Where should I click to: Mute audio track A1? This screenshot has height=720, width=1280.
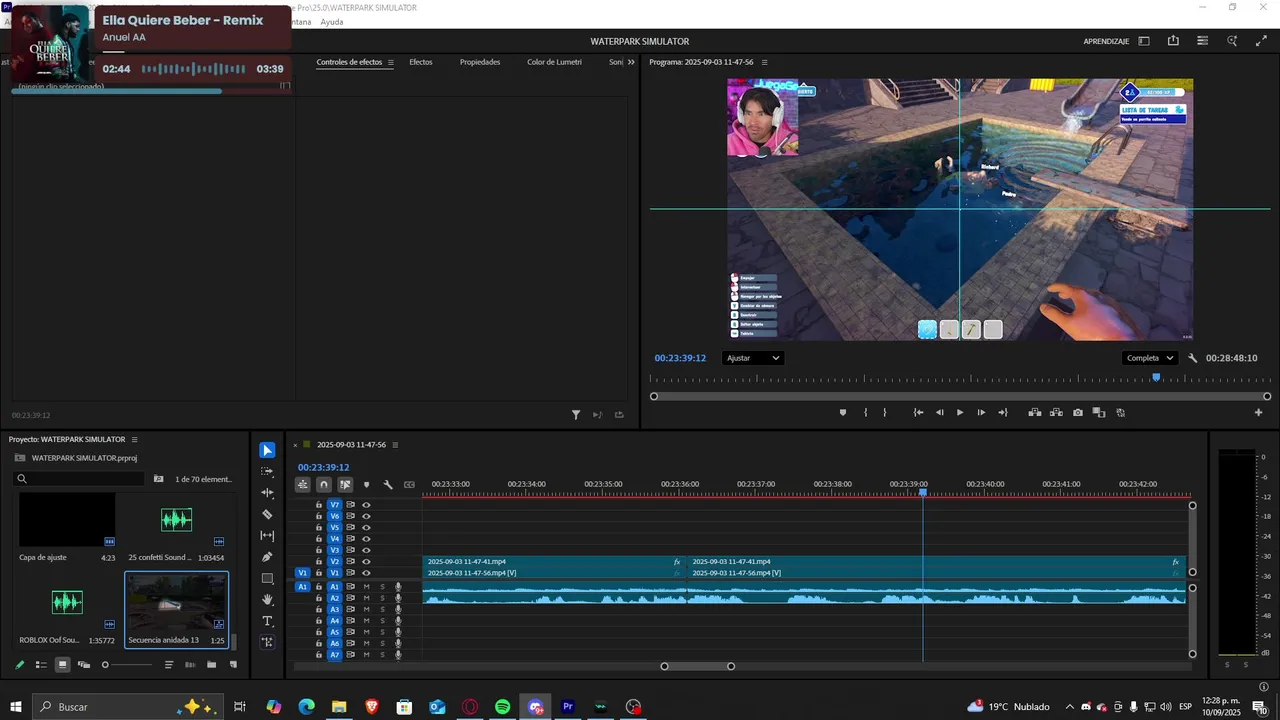pyautogui.click(x=366, y=587)
